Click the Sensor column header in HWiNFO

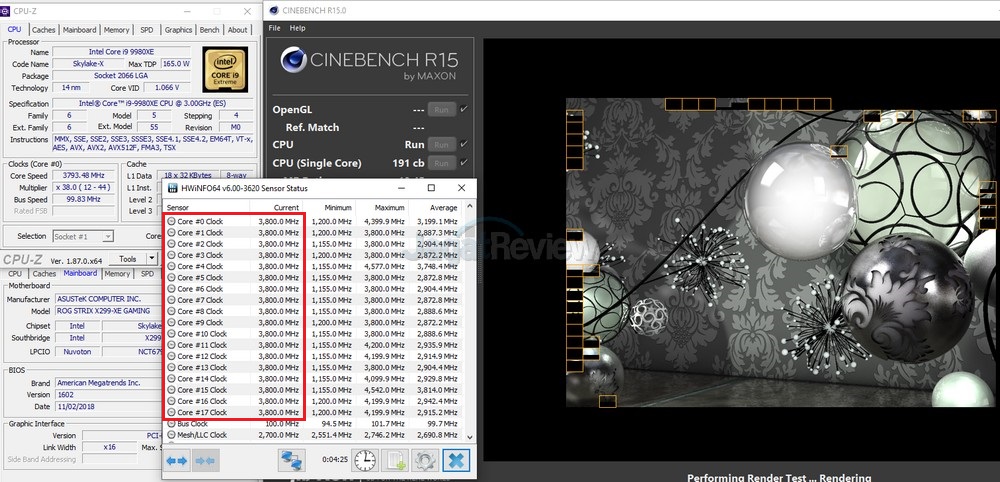tap(207, 207)
